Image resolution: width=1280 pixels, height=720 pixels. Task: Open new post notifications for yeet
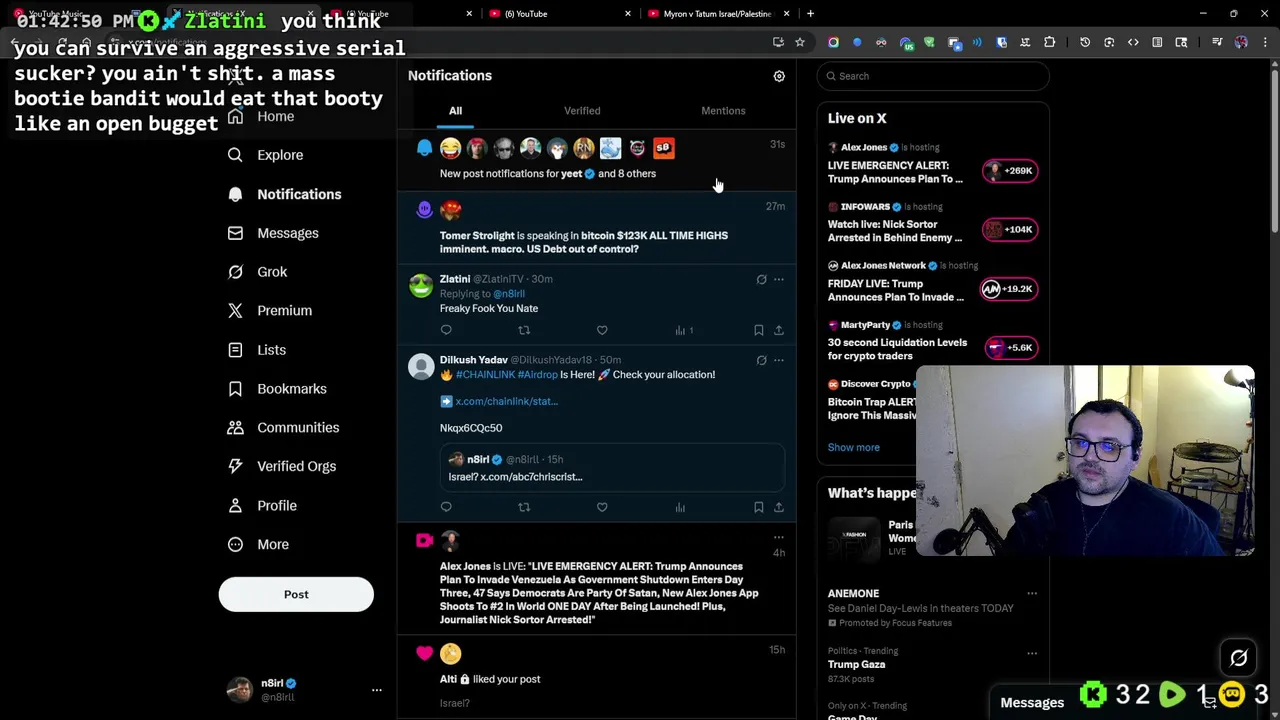point(596,161)
